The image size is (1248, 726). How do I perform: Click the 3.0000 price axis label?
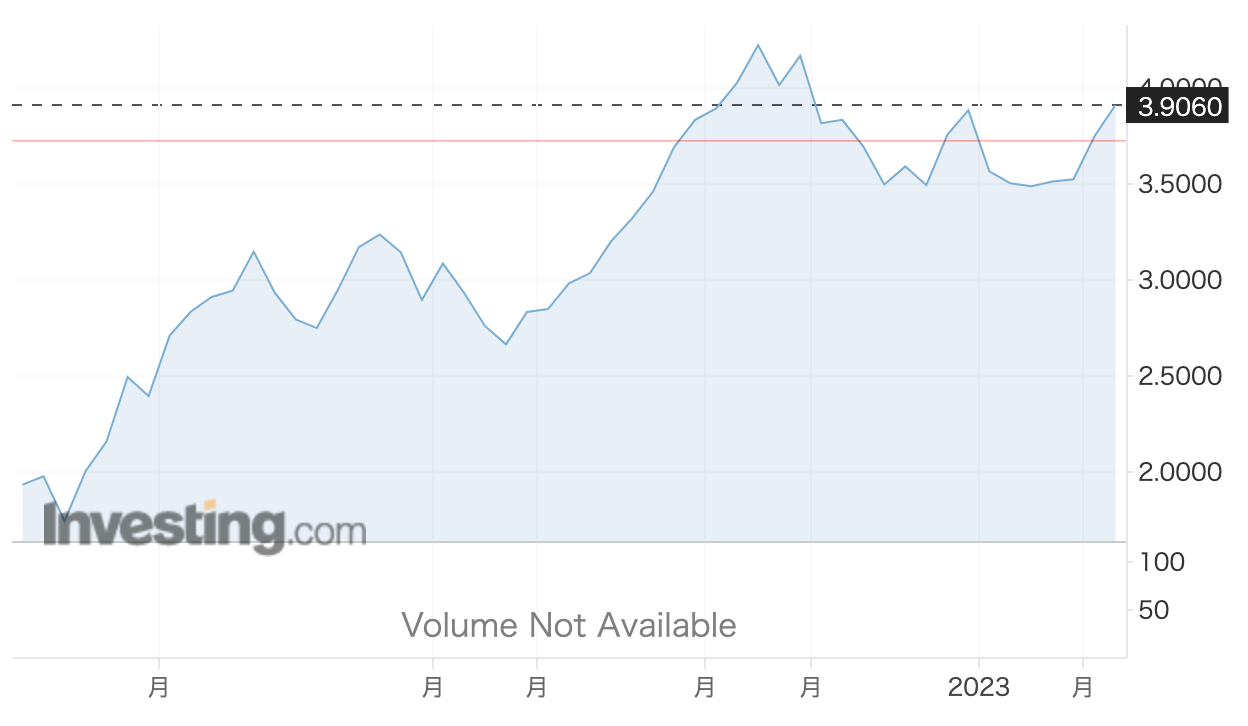pos(1180,281)
